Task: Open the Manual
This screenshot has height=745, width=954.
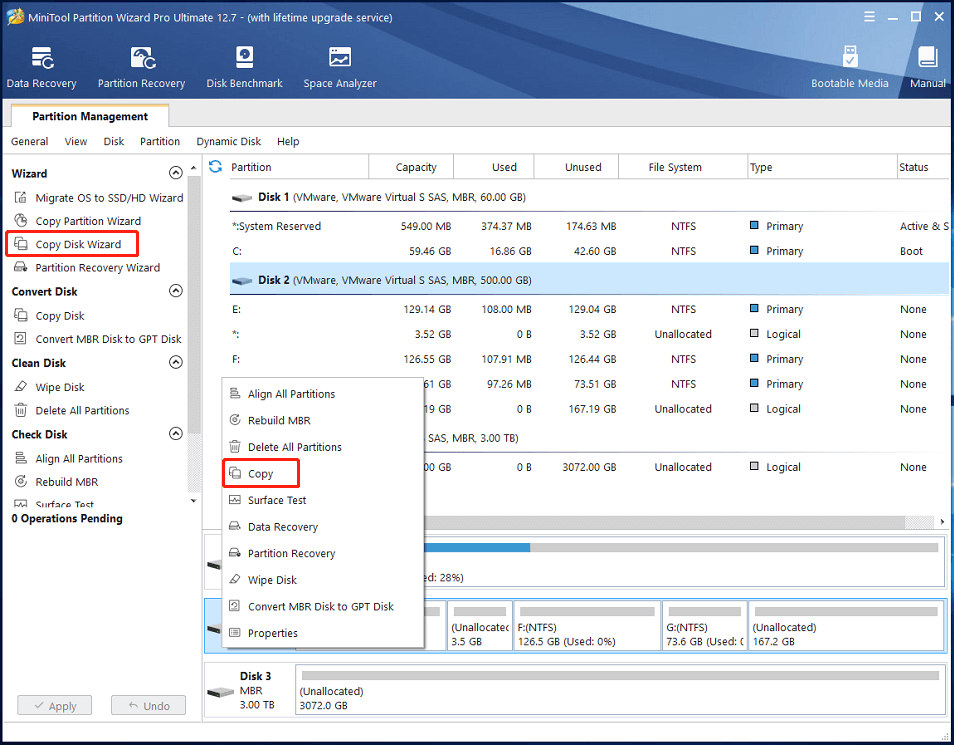Action: pos(927,67)
